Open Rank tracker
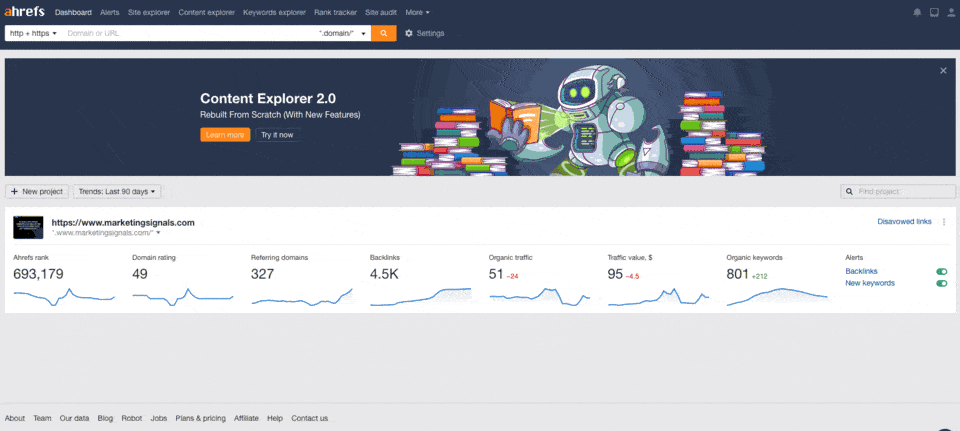Viewport: 960px width, 431px height. coord(336,12)
